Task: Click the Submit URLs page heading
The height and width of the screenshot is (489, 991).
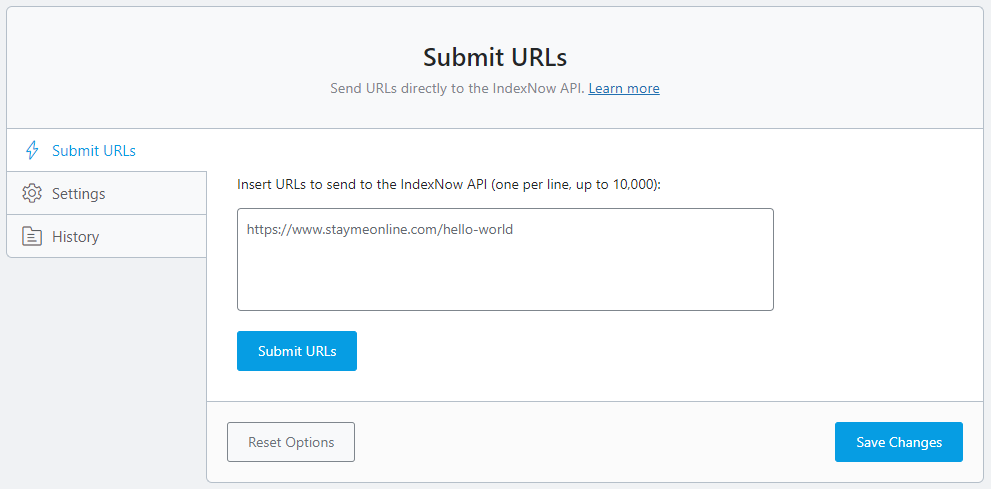Action: pos(495,57)
